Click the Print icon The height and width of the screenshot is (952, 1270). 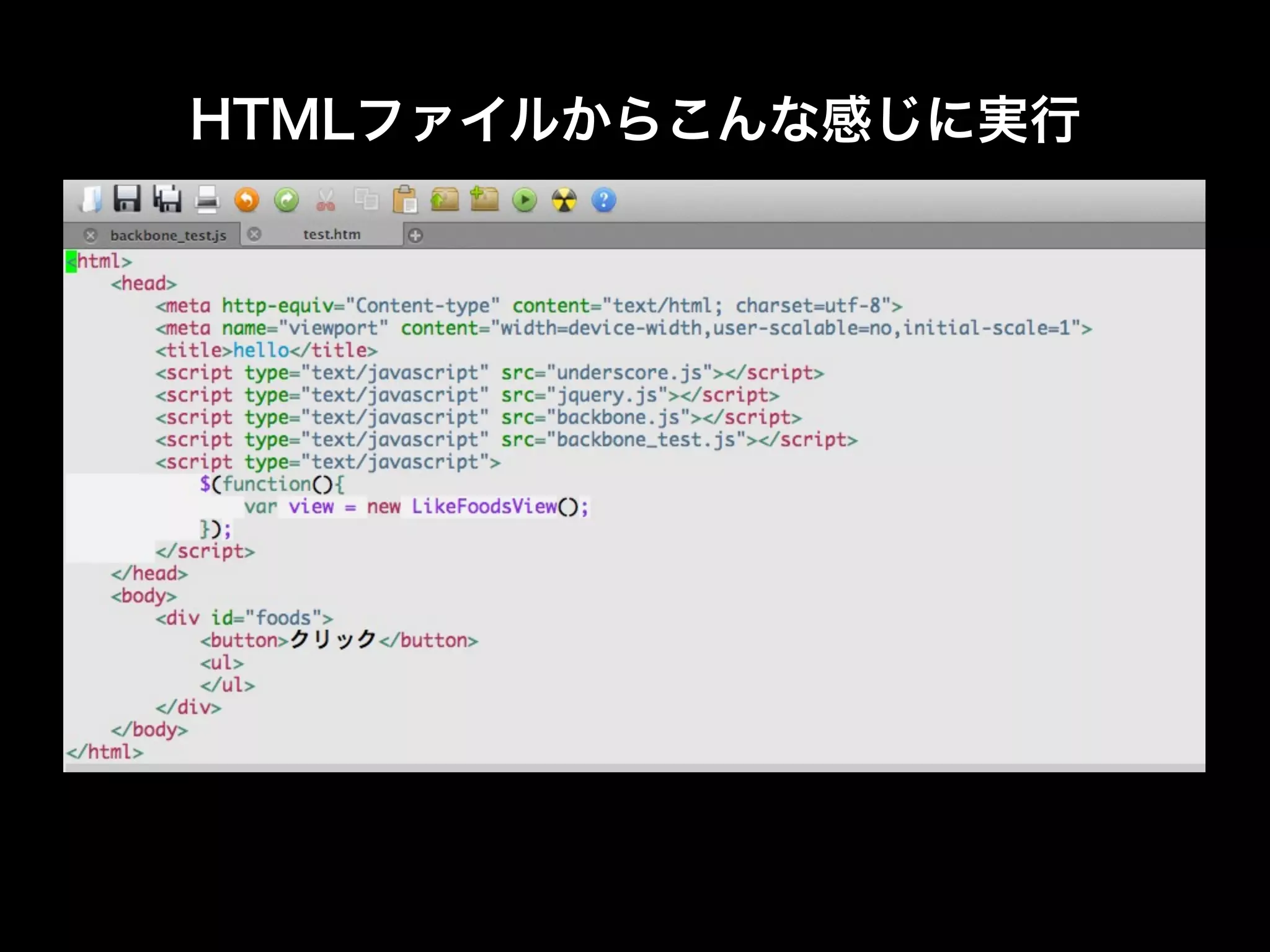pyautogui.click(x=207, y=200)
